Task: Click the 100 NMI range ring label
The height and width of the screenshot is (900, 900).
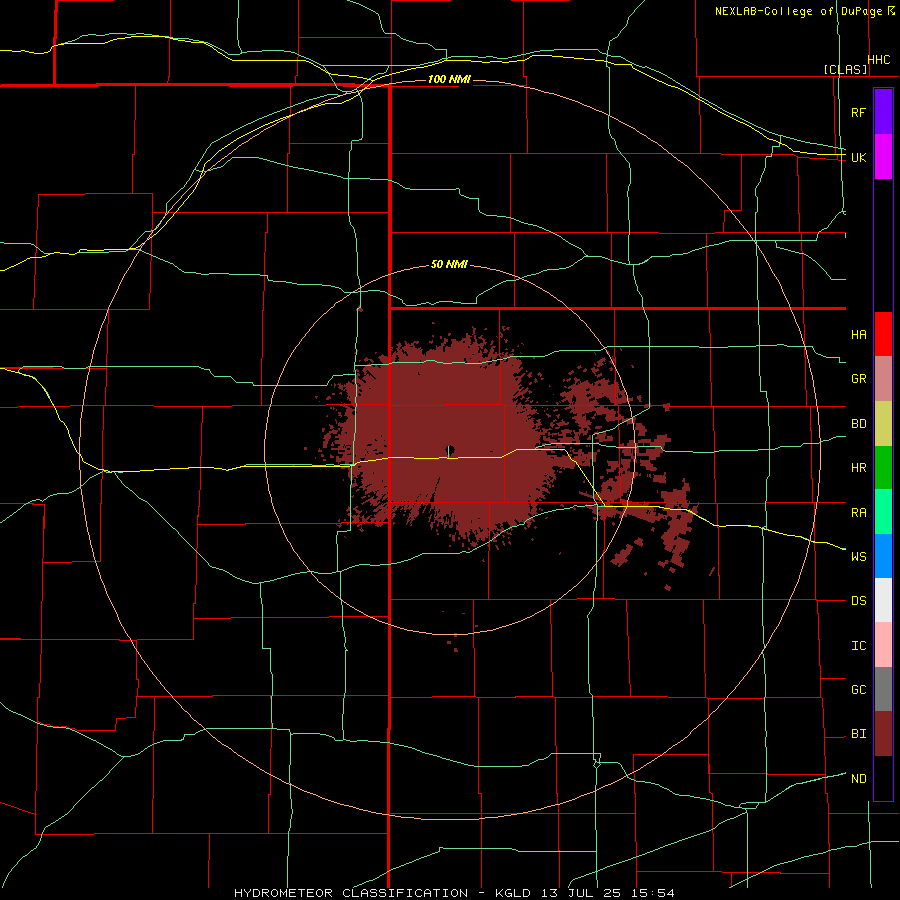Action: [449, 79]
